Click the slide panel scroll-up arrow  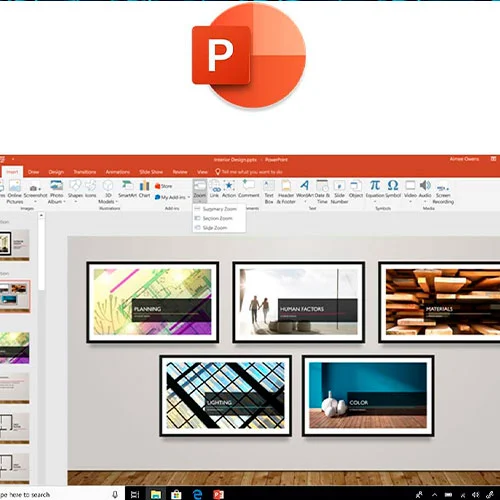[41, 216]
